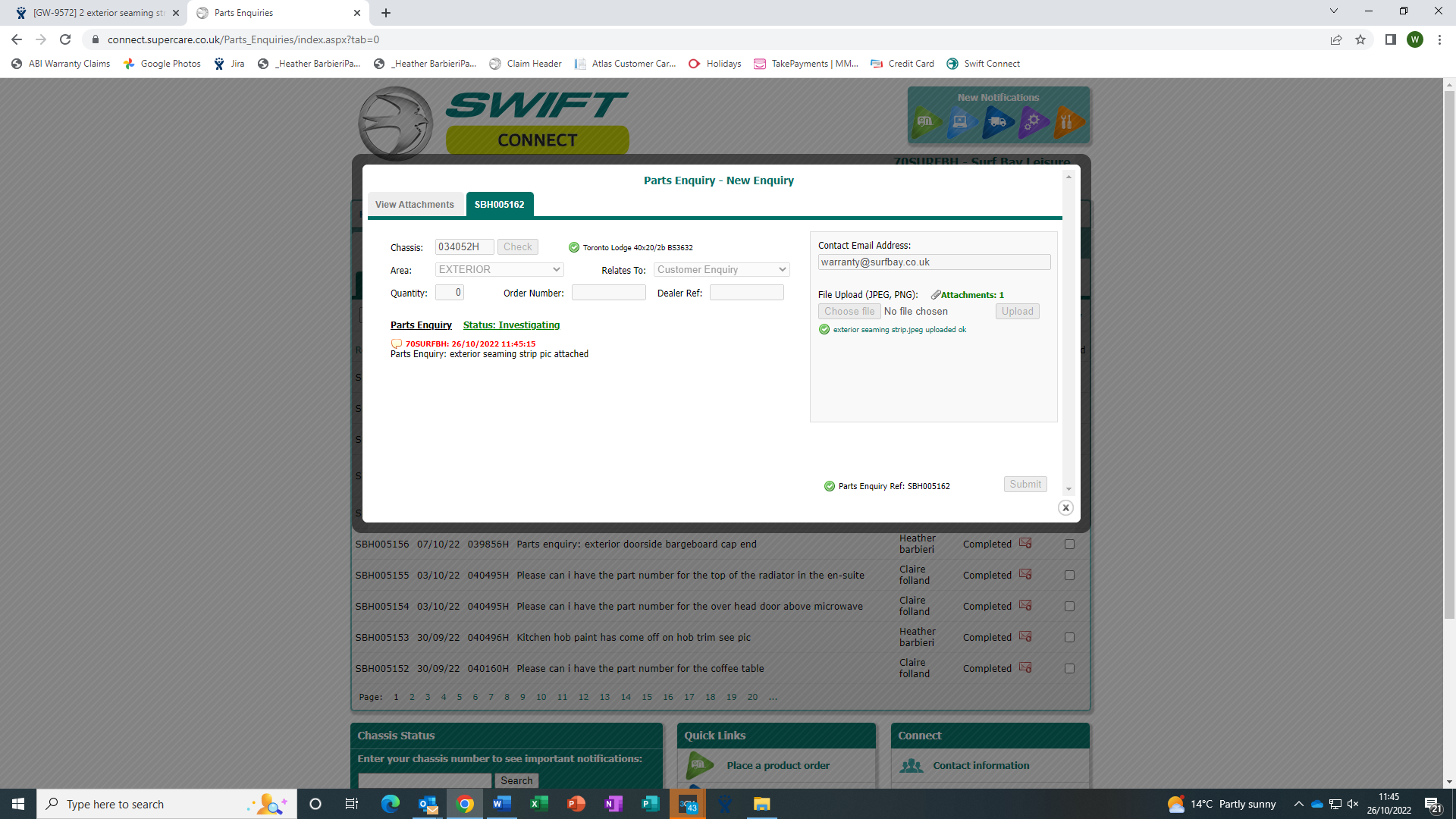Click the comment bubble icon beside 70SURFBH

[396, 344]
